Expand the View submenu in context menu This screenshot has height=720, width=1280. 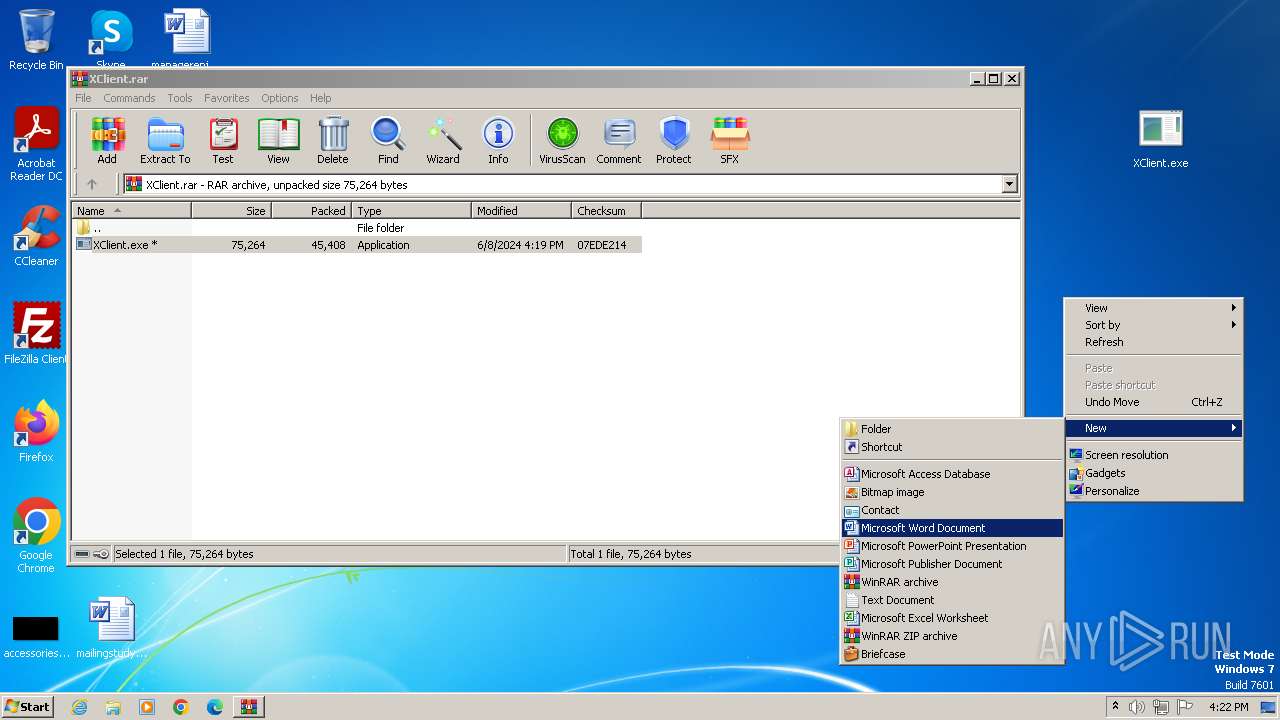(x=1154, y=308)
